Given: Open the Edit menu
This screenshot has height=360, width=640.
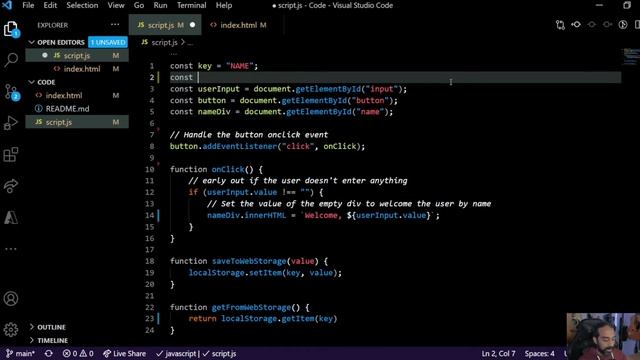Looking at the screenshot, I should pos(50,5).
